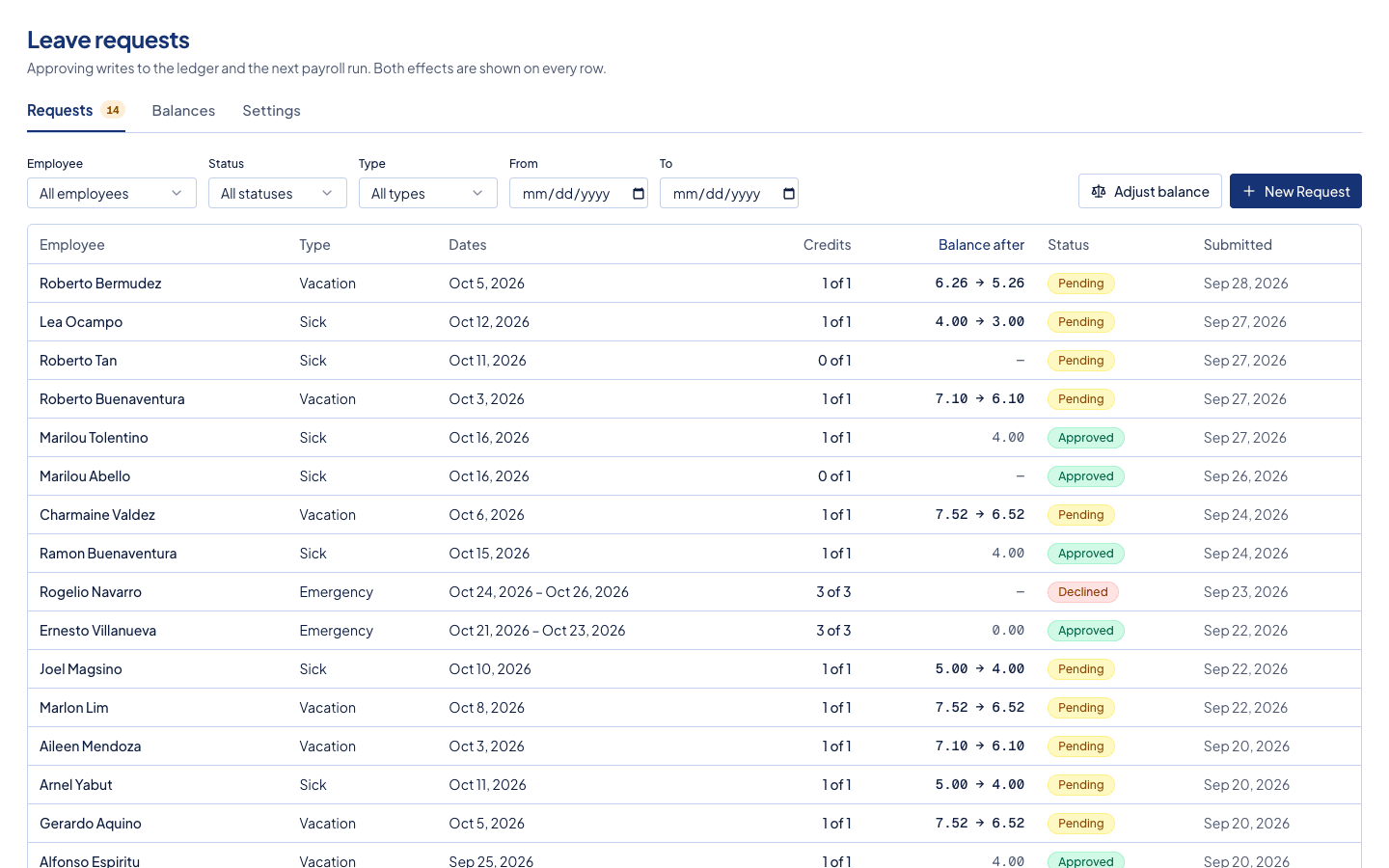1389x868 pixels.
Task: Click the date Oct 12, 2026
Action: point(489,322)
